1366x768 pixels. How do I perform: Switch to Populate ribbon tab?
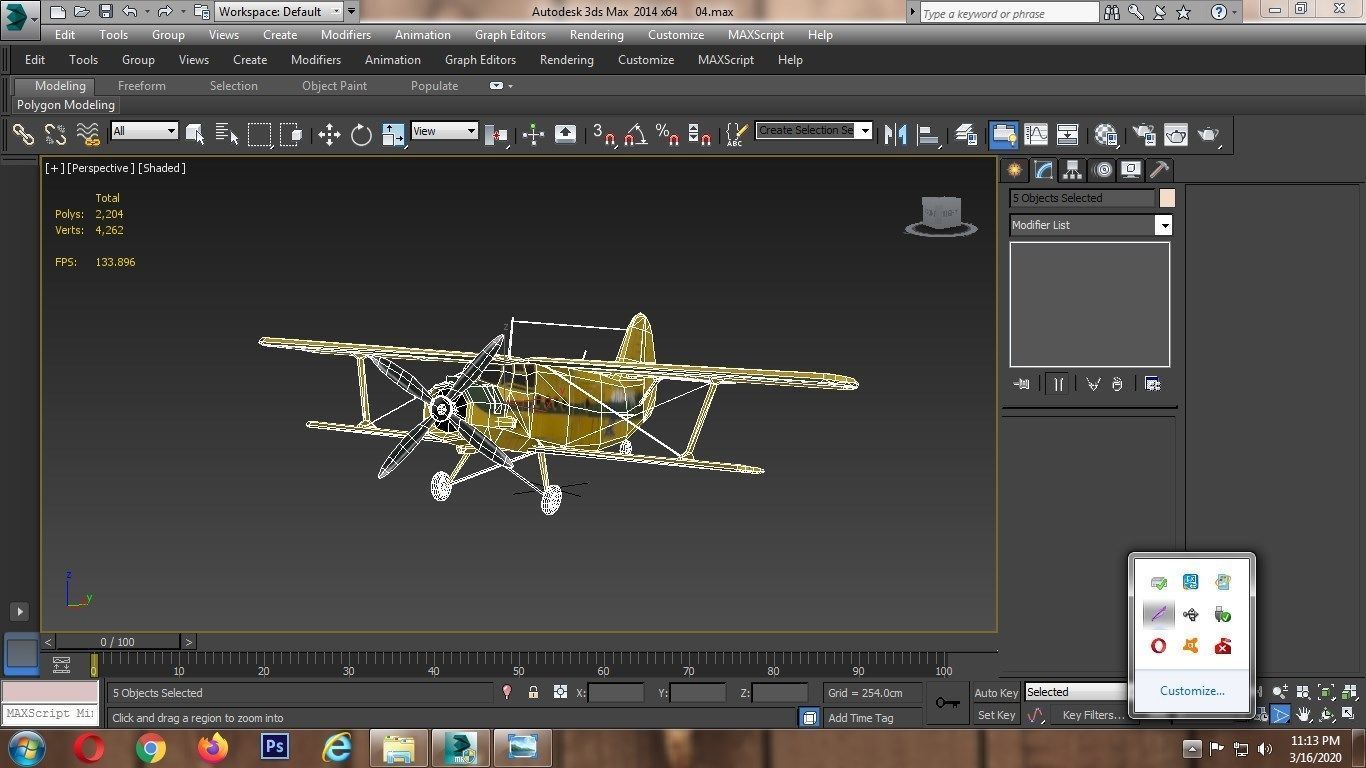(435, 86)
